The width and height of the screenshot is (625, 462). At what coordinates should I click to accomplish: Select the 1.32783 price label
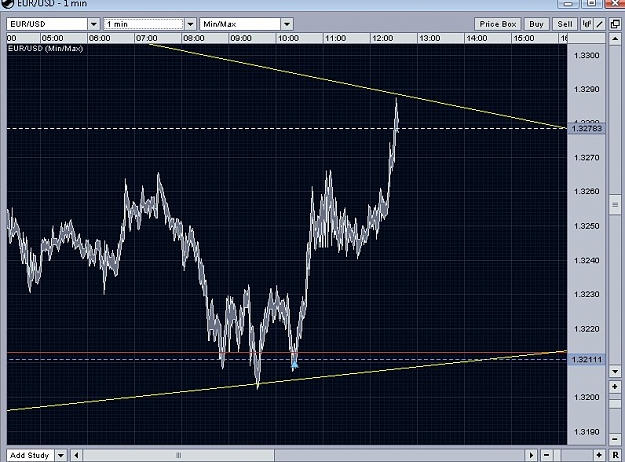(586, 128)
